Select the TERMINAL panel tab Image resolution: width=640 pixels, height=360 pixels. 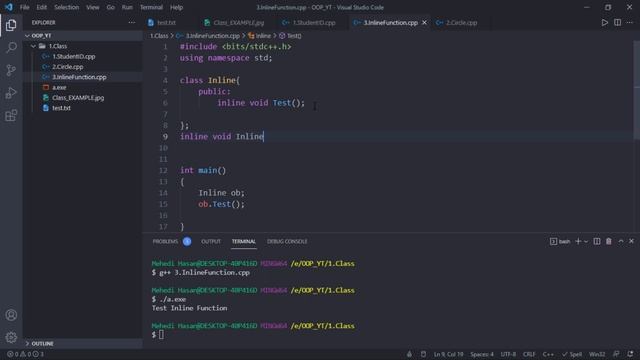pos(244,241)
